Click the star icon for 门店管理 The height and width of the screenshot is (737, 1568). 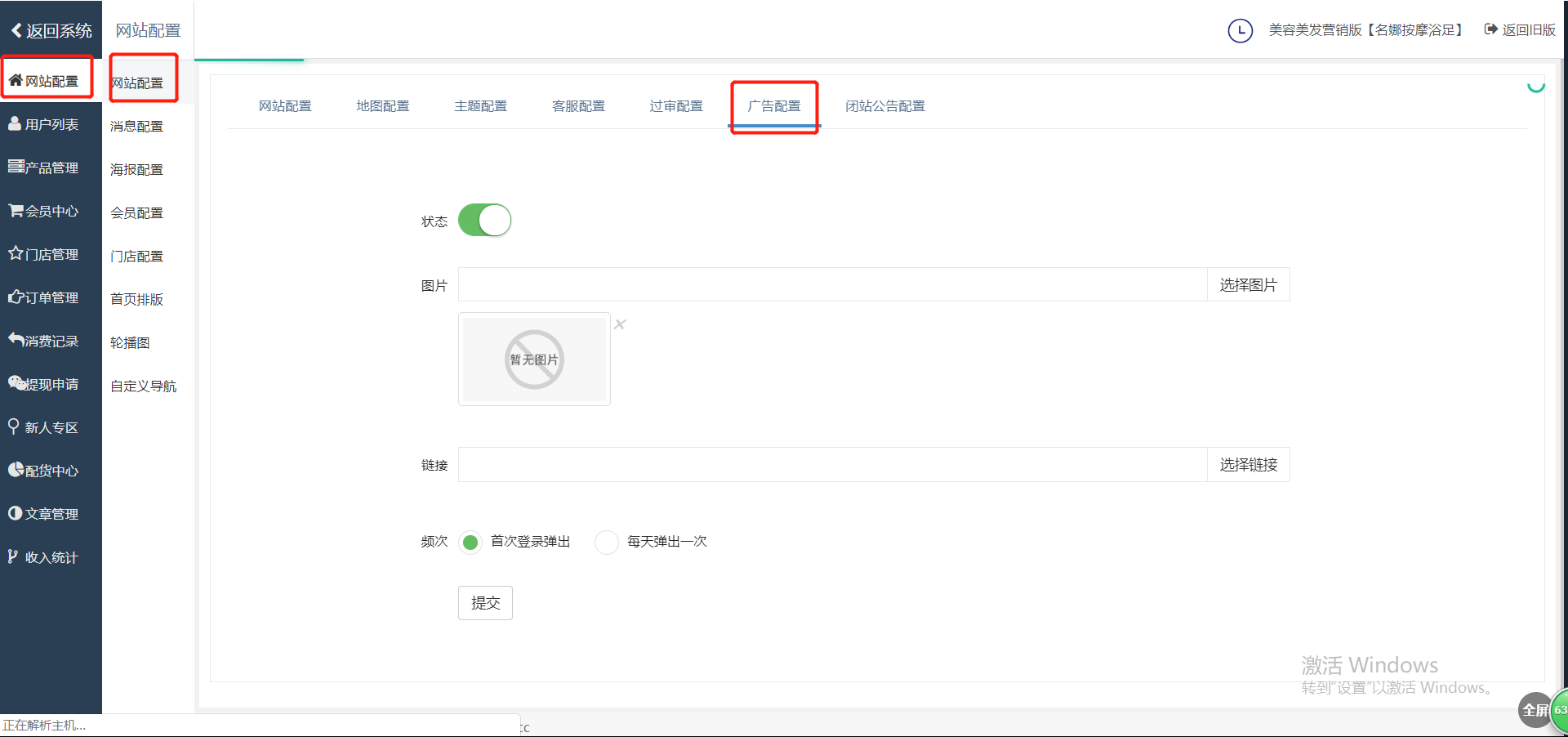(x=16, y=253)
